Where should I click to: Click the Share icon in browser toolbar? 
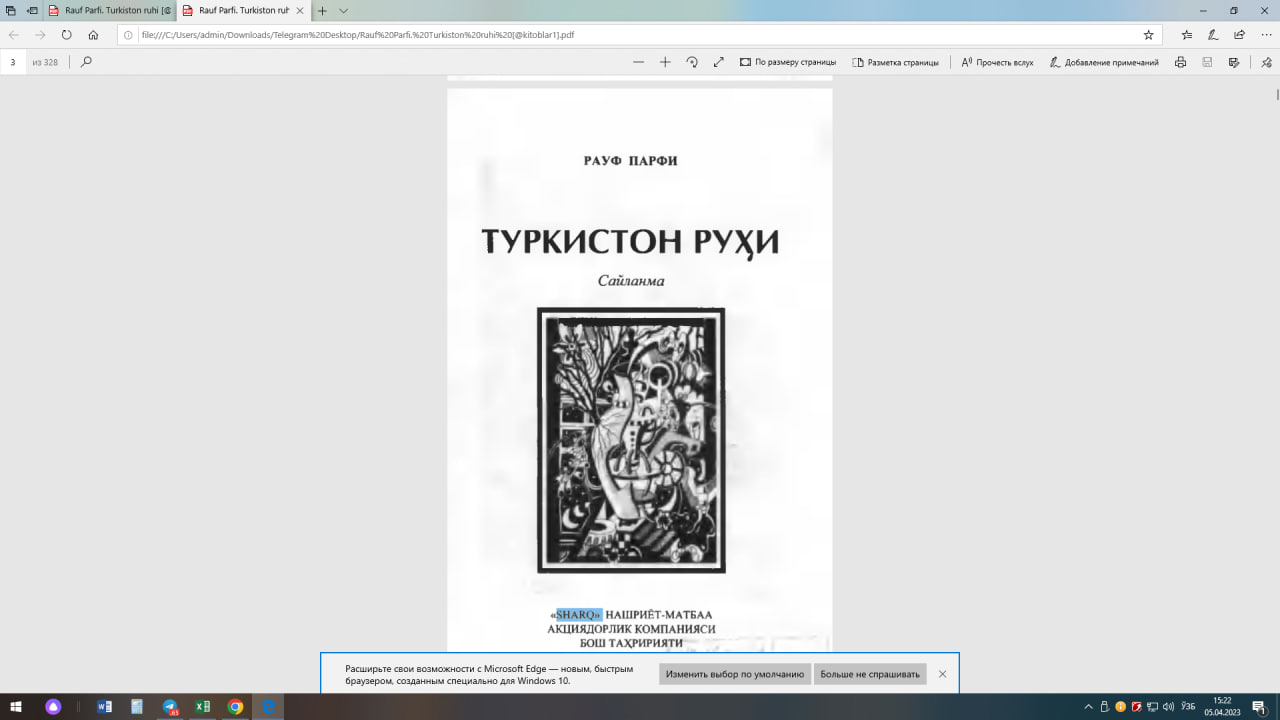click(1239, 34)
